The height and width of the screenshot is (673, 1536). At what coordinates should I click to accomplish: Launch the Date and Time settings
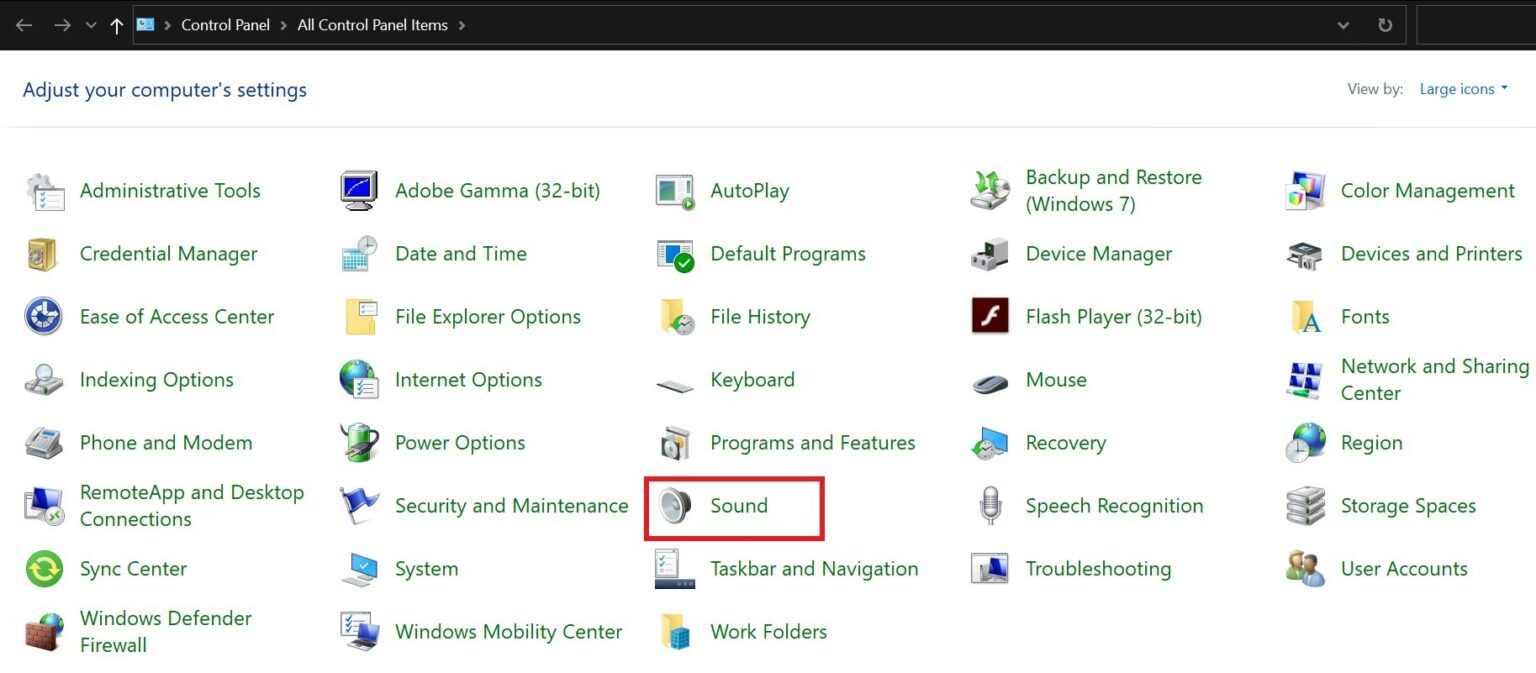click(x=460, y=254)
